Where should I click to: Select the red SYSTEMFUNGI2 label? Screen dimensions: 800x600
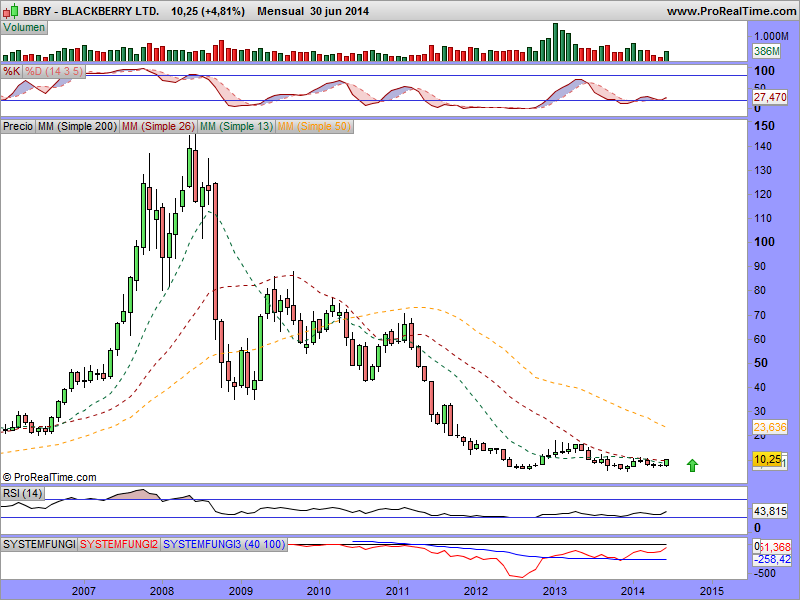(119, 544)
